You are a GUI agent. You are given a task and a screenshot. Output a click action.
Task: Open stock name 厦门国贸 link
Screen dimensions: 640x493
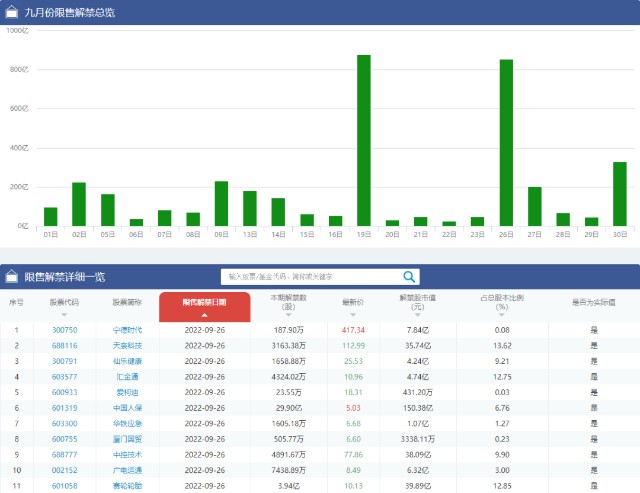(127, 439)
